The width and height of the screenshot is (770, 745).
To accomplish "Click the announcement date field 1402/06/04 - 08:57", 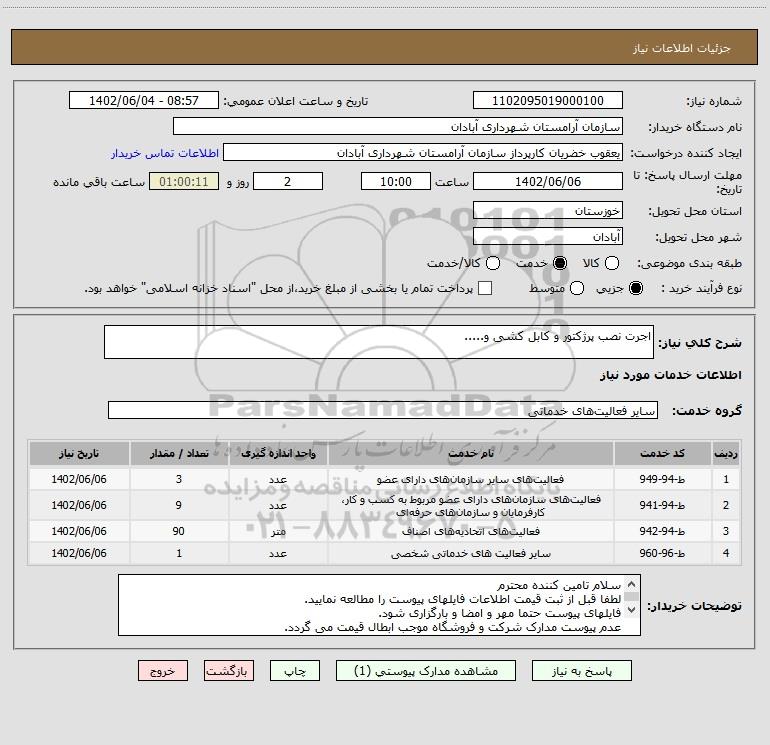I will point(144,101).
